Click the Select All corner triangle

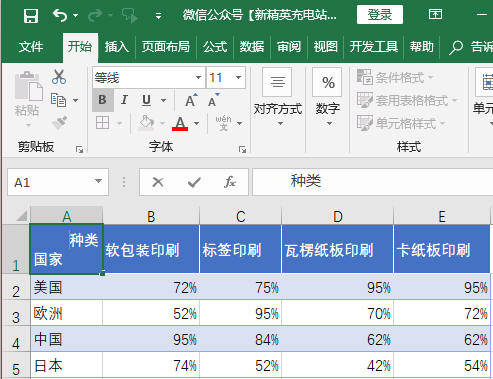tap(21, 216)
